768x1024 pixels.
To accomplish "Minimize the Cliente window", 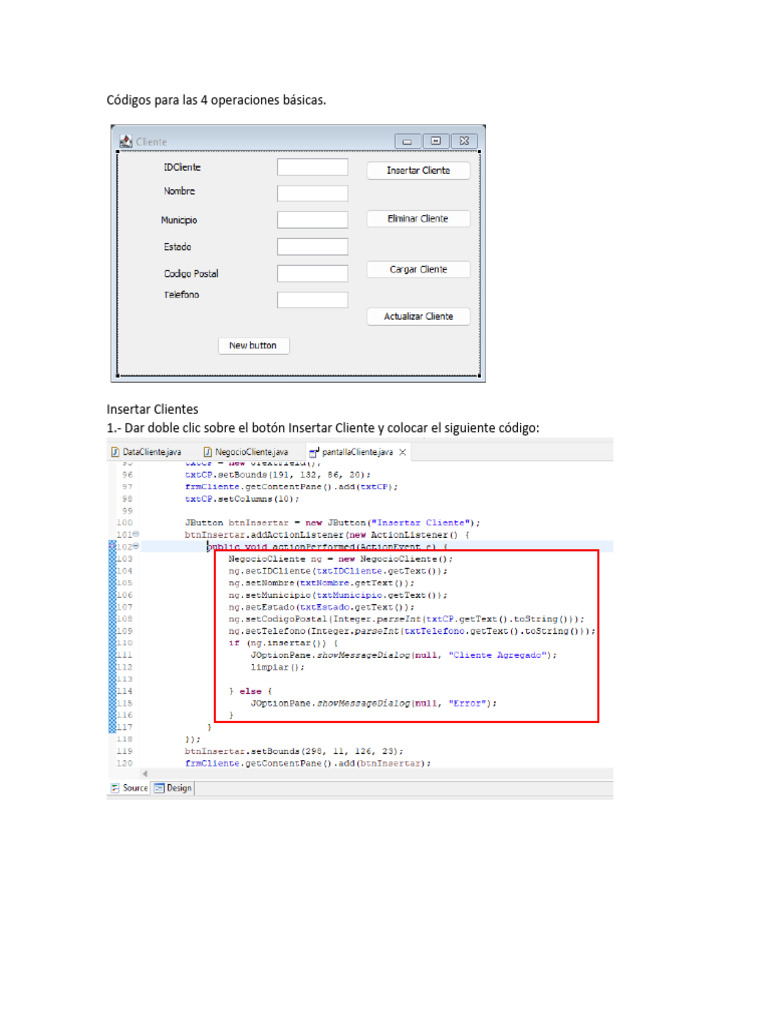I will click(x=407, y=141).
